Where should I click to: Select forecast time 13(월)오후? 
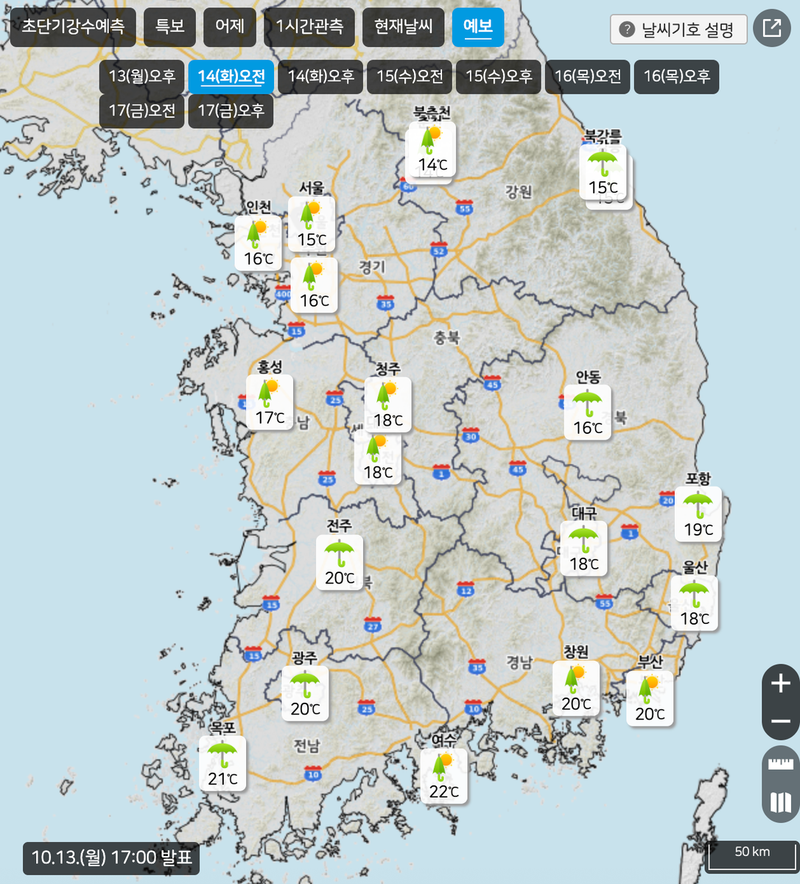click(x=141, y=76)
